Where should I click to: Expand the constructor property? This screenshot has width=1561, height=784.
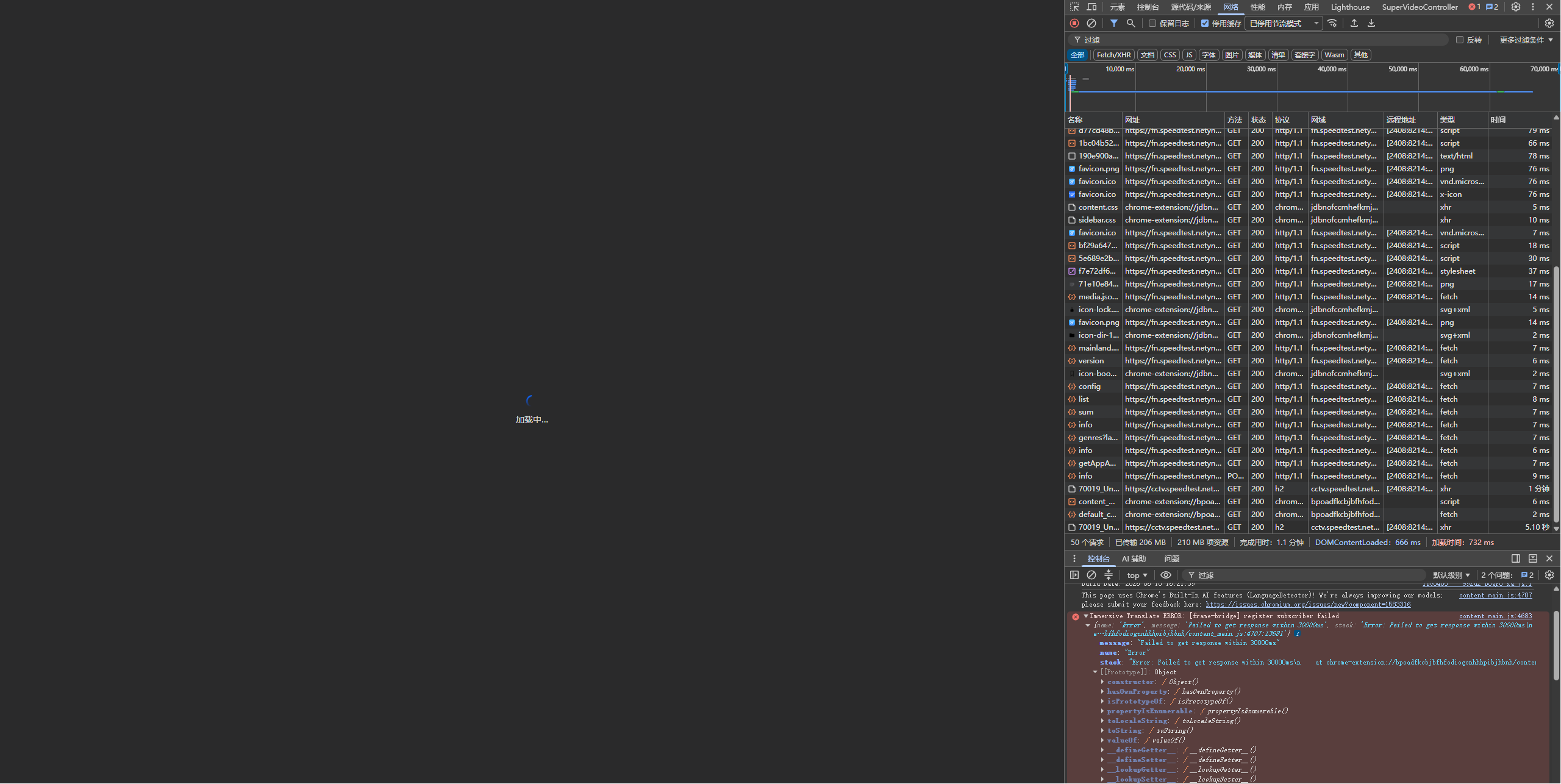coord(1102,682)
